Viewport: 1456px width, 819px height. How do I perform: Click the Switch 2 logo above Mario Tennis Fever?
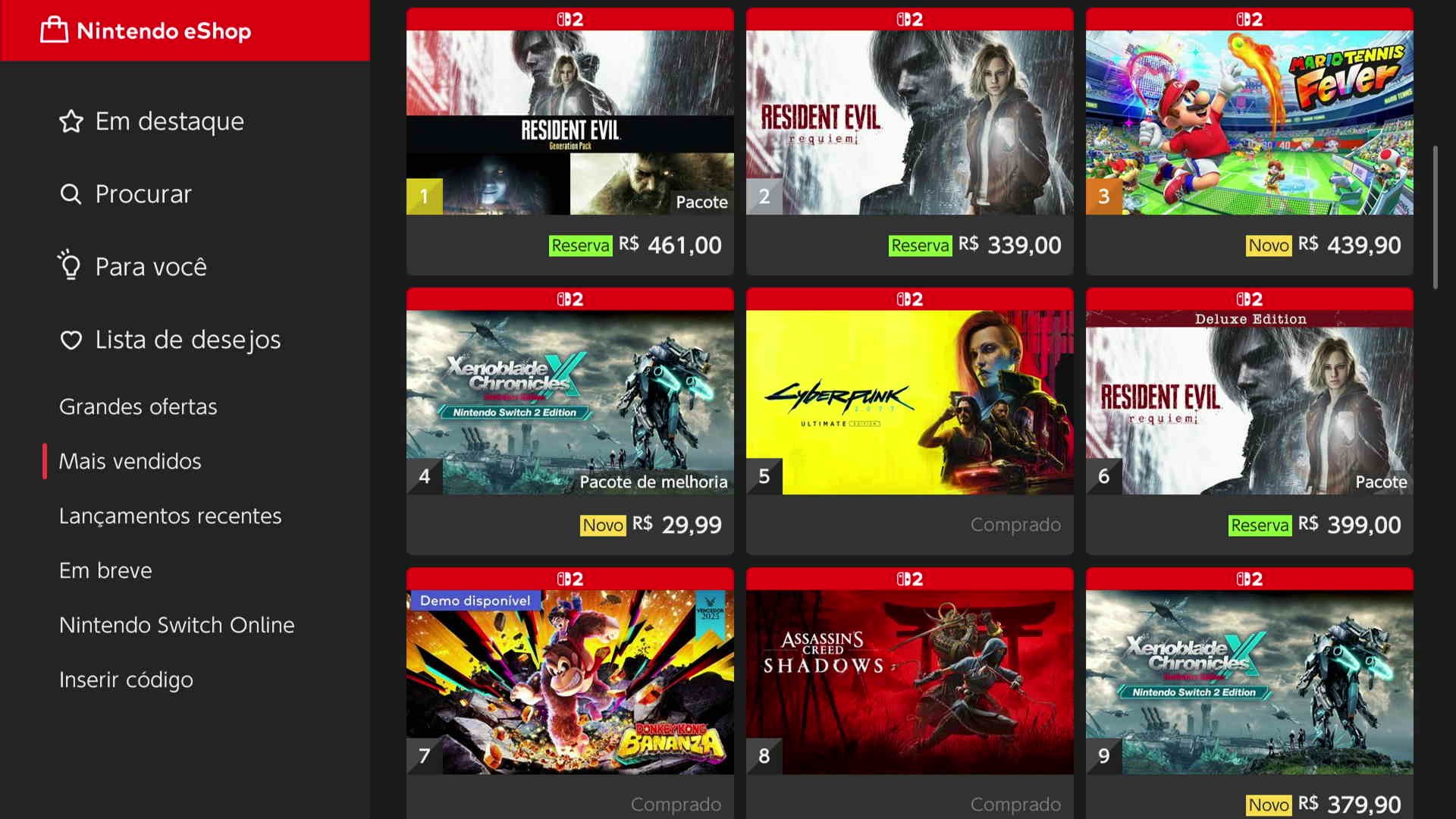point(1249,20)
